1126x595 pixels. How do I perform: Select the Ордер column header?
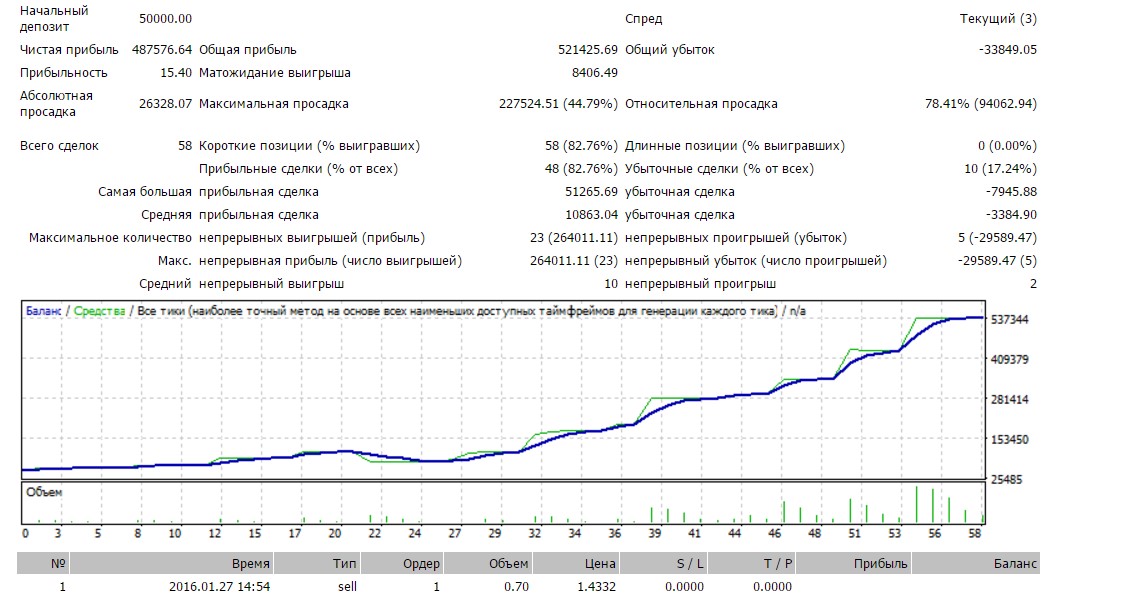tap(421, 564)
